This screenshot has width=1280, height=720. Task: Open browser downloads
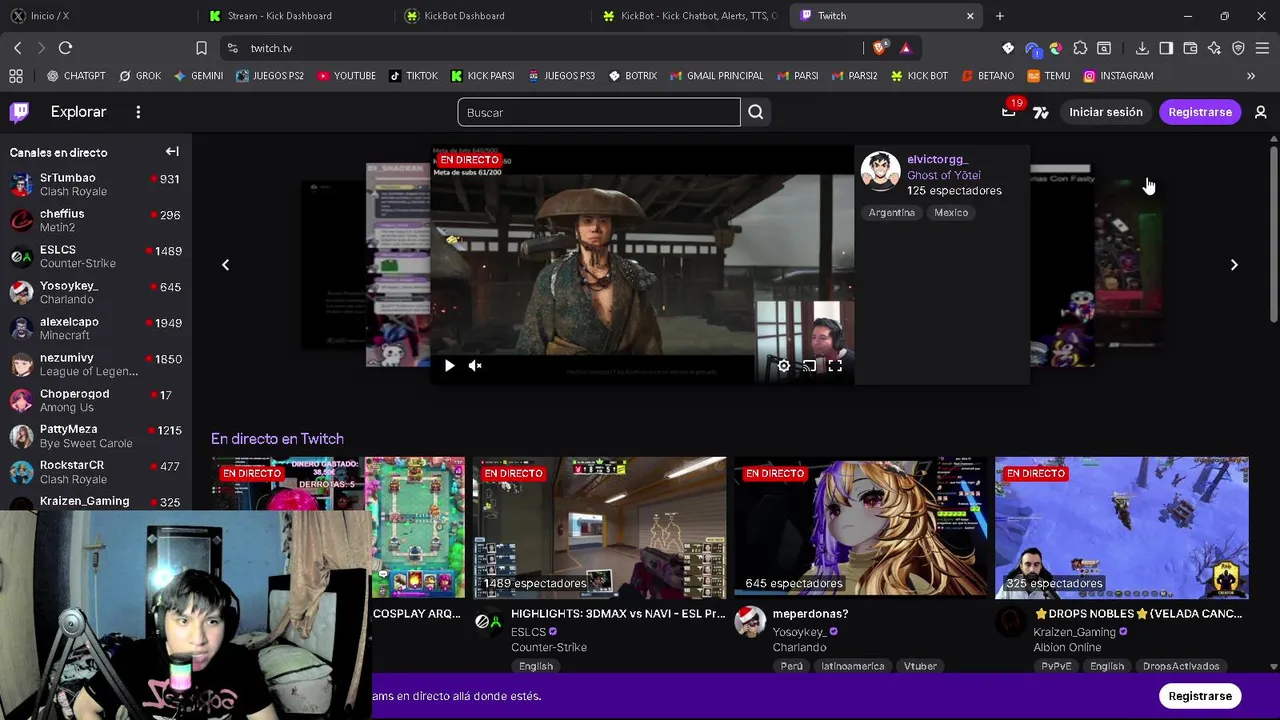pos(1142,48)
